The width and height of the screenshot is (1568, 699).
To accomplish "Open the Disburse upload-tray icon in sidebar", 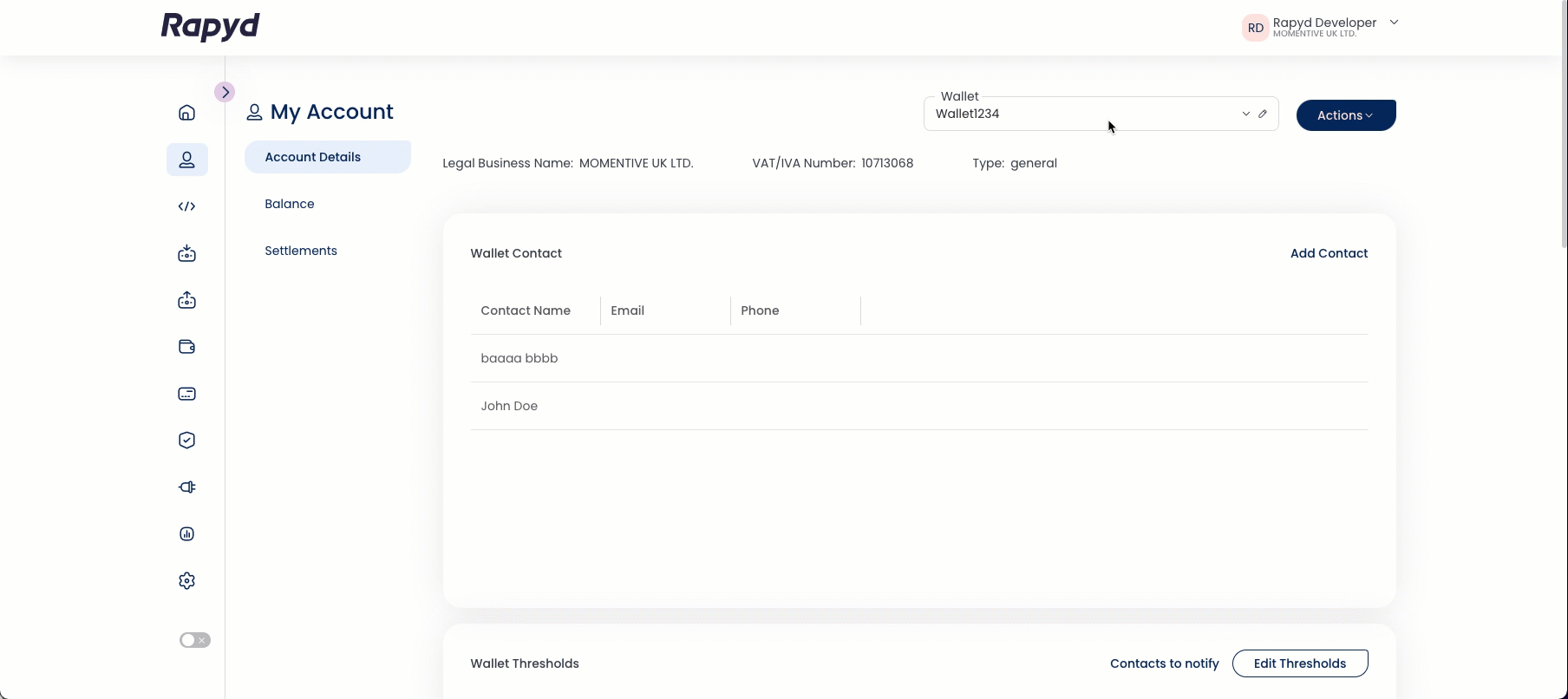I will 186,300.
